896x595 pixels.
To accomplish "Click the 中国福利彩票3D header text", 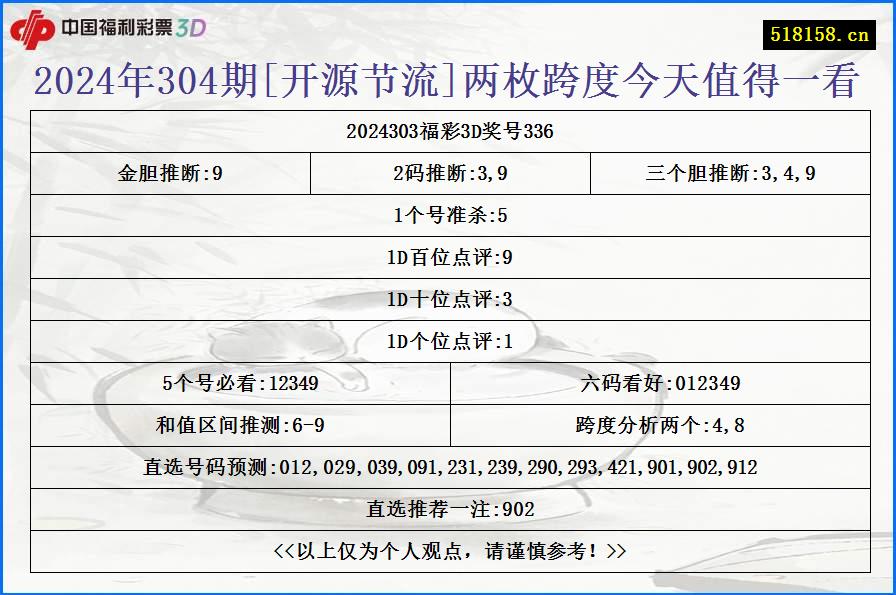I will tap(135, 28).
